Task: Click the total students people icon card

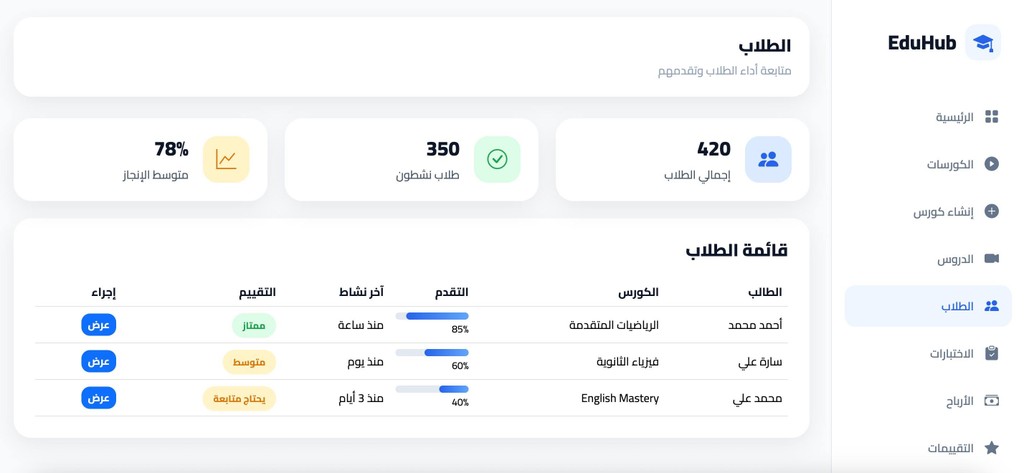Action: click(x=768, y=159)
